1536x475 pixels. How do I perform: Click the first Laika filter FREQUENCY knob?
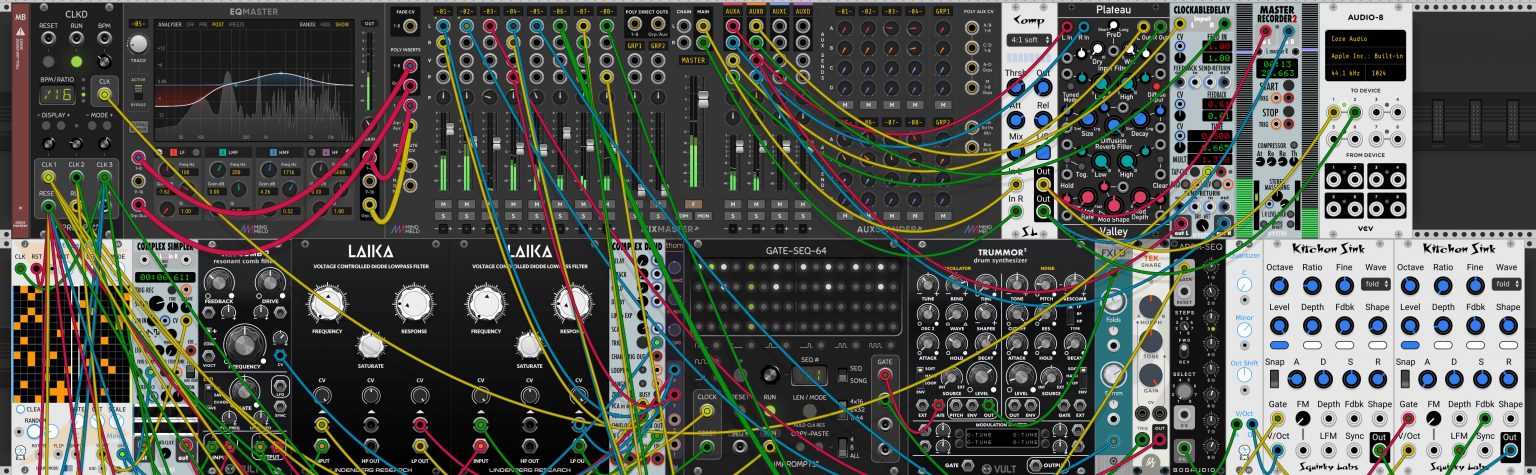327,304
